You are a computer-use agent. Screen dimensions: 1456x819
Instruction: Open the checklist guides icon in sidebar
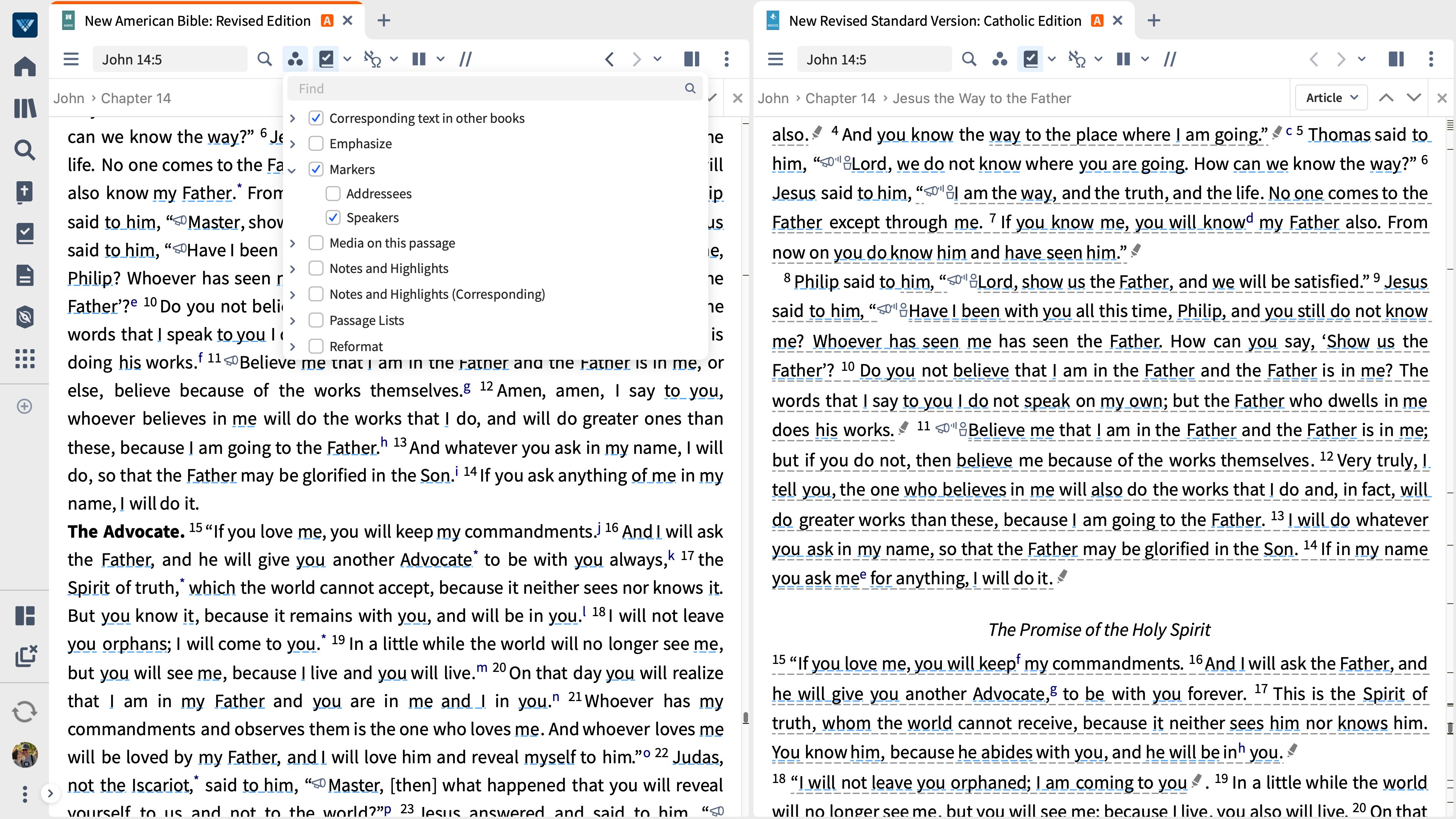[x=25, y=234]
